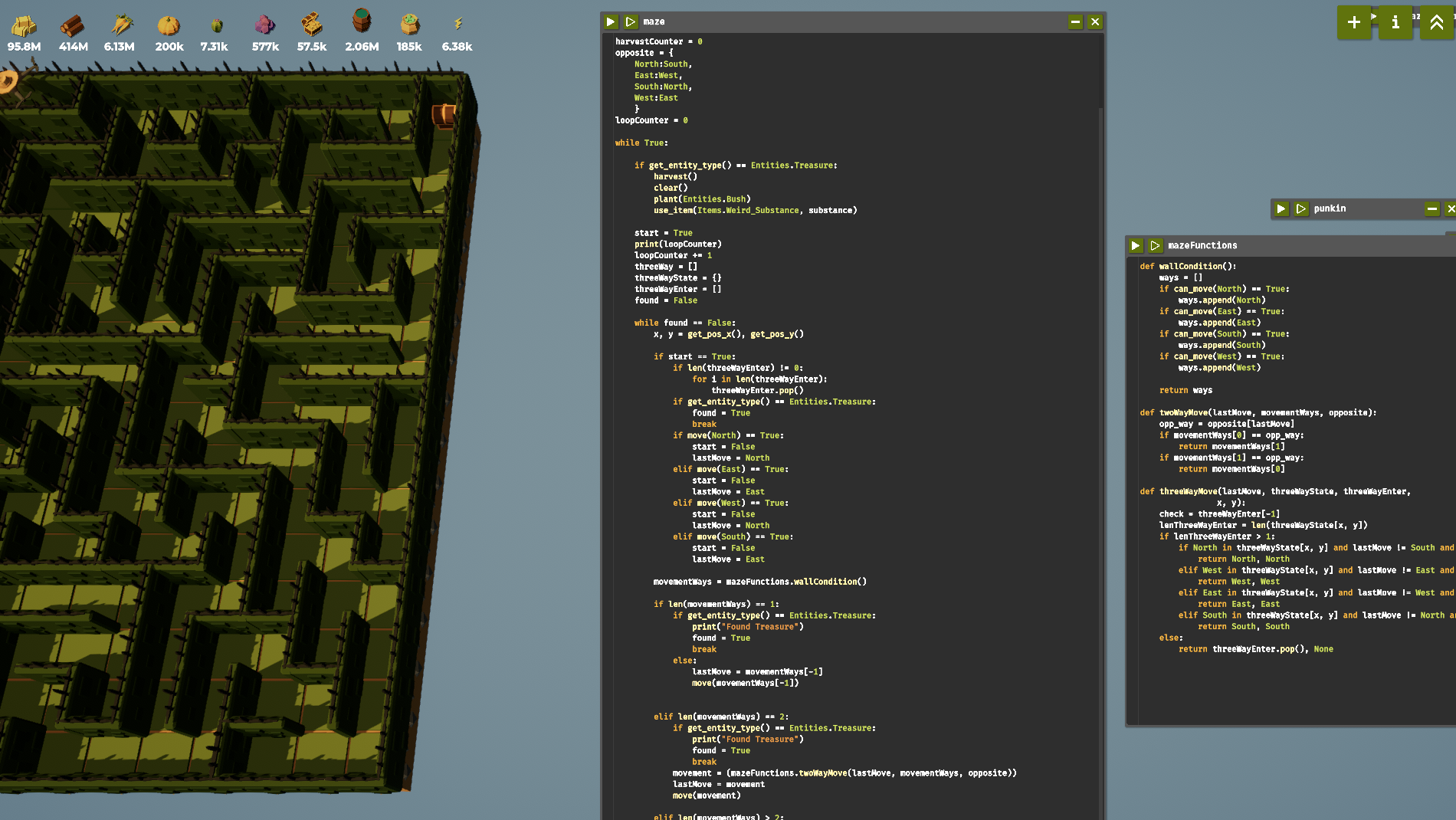Viewport: 1456px width, 820px height.
Task: Run the mazeFunctions script with solid play button
Action: 1136,245
